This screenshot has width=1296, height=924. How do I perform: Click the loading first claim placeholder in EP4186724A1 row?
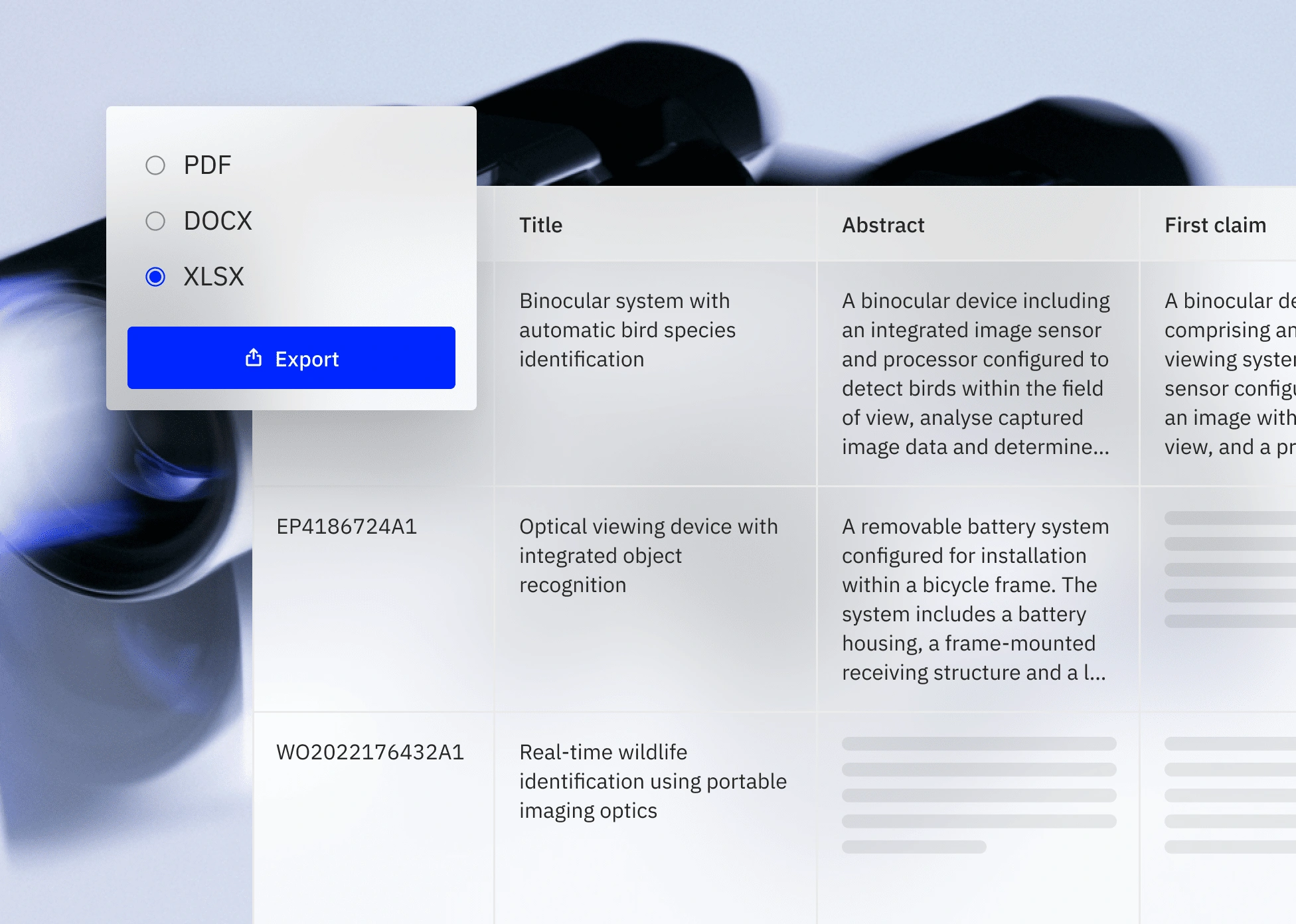tap(1230, 569)
